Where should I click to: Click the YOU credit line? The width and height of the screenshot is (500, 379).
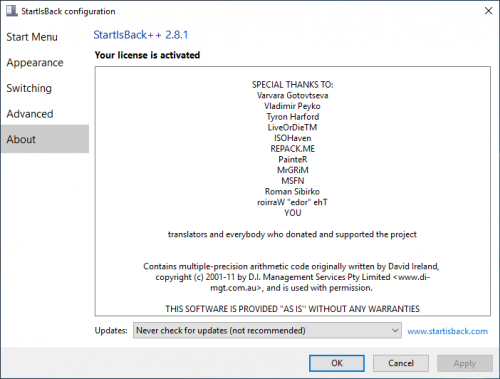click(x=293, y=213)
